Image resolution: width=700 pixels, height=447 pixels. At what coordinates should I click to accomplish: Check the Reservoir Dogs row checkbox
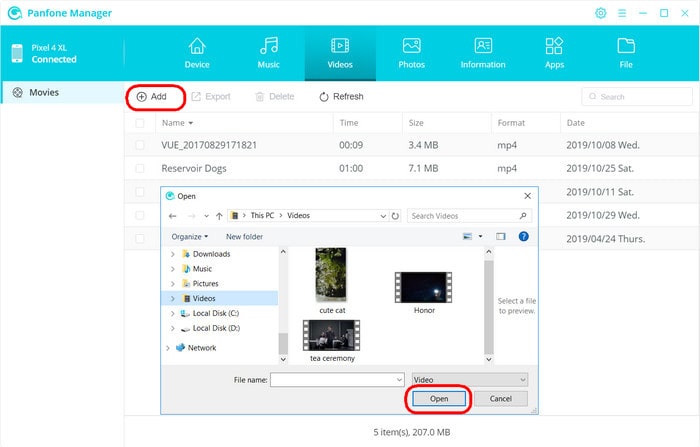click(x=140, y=168)
